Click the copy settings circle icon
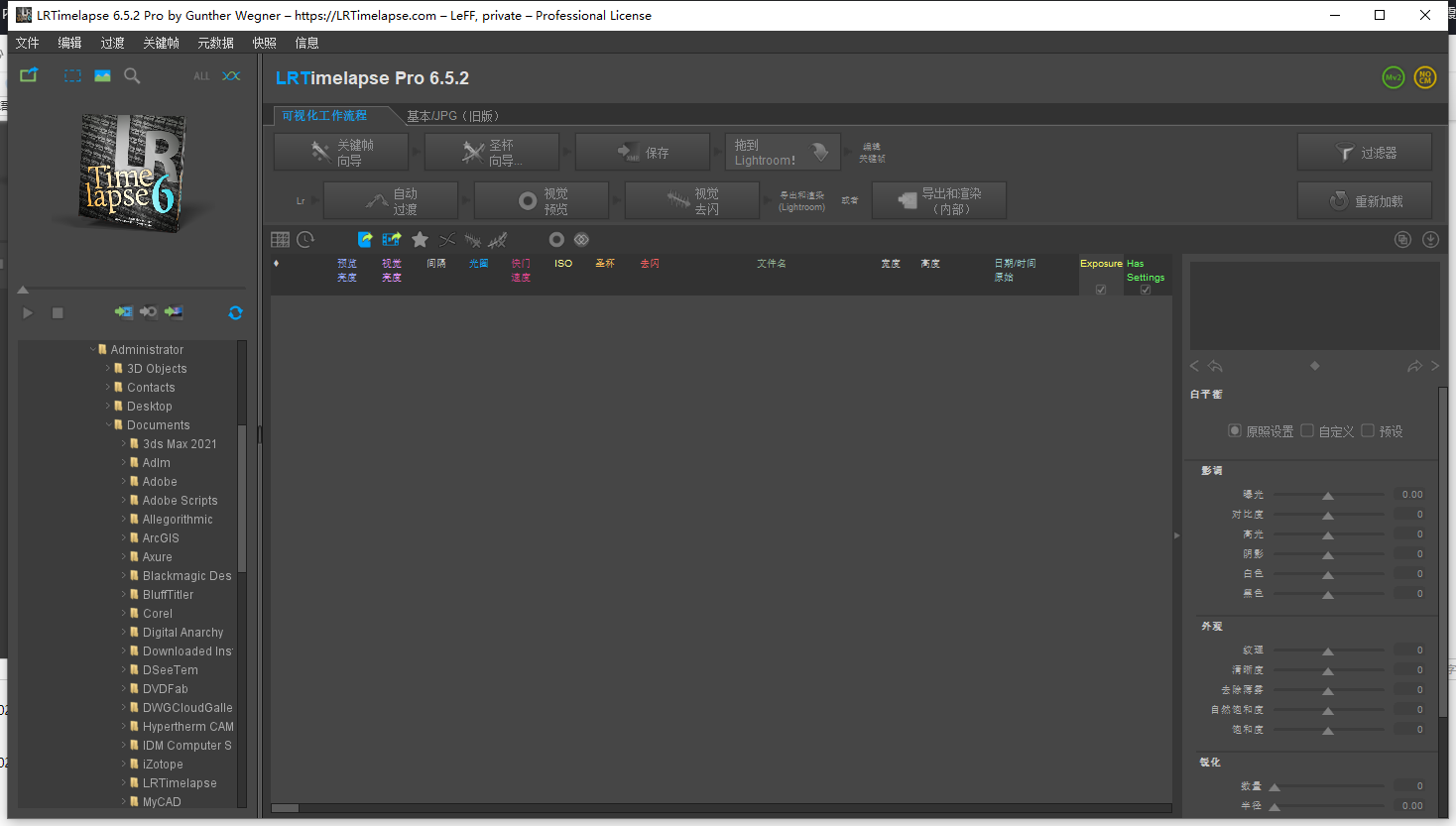 [1402, 239]
